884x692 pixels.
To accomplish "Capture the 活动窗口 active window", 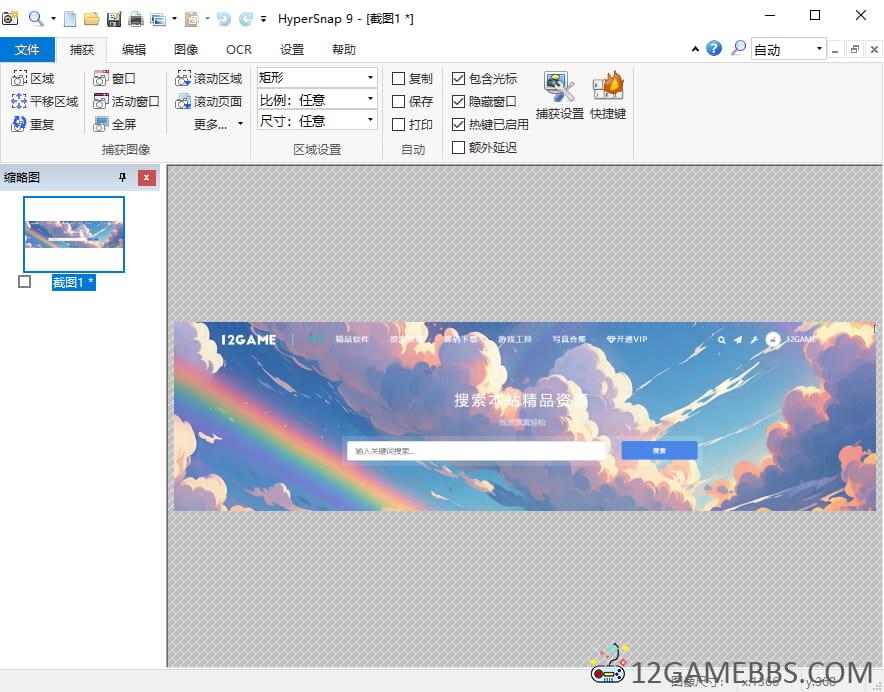I will pos(126,102).
